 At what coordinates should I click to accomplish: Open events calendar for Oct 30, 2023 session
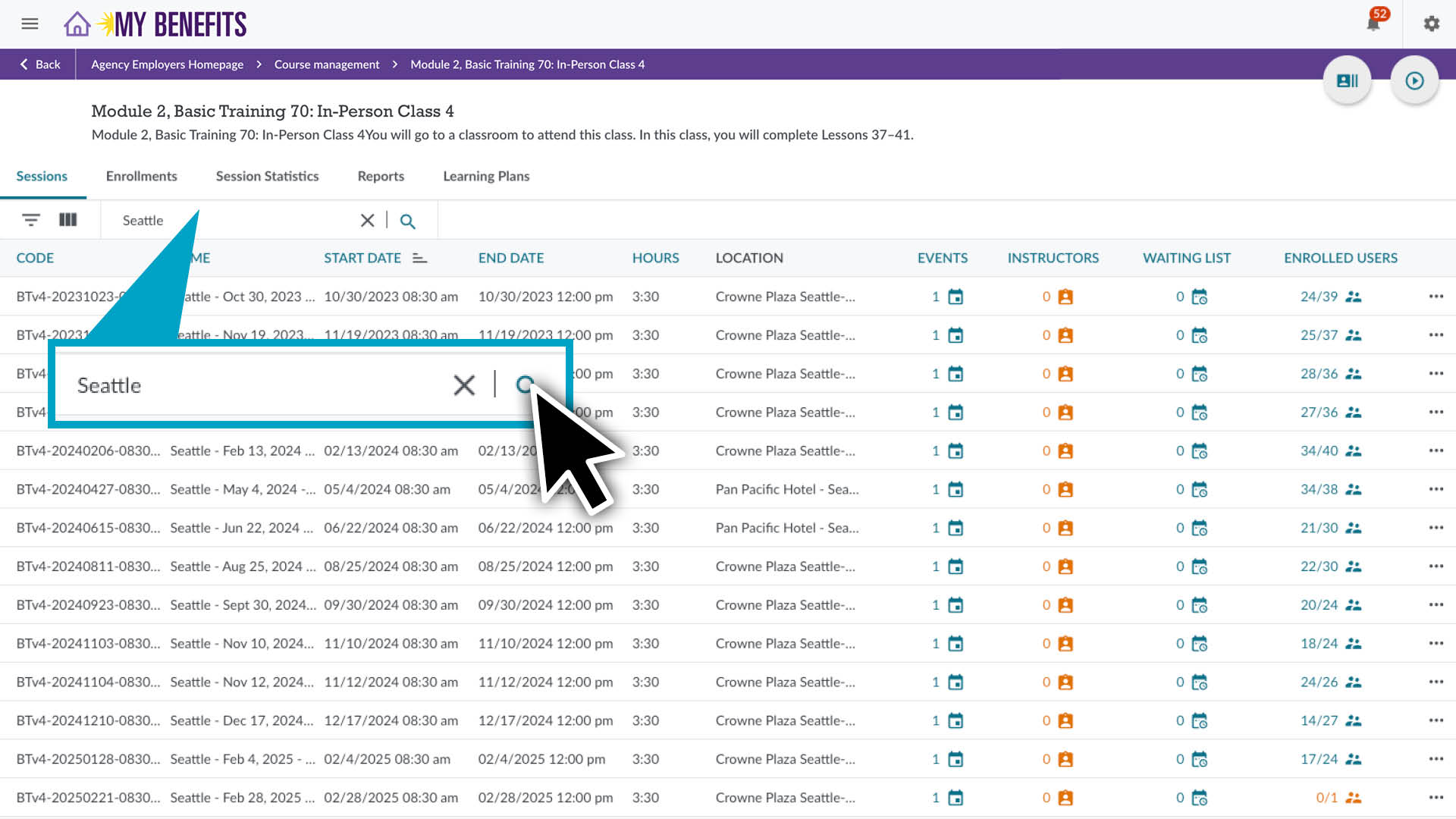pyautogui.click(x=955, y=297)
